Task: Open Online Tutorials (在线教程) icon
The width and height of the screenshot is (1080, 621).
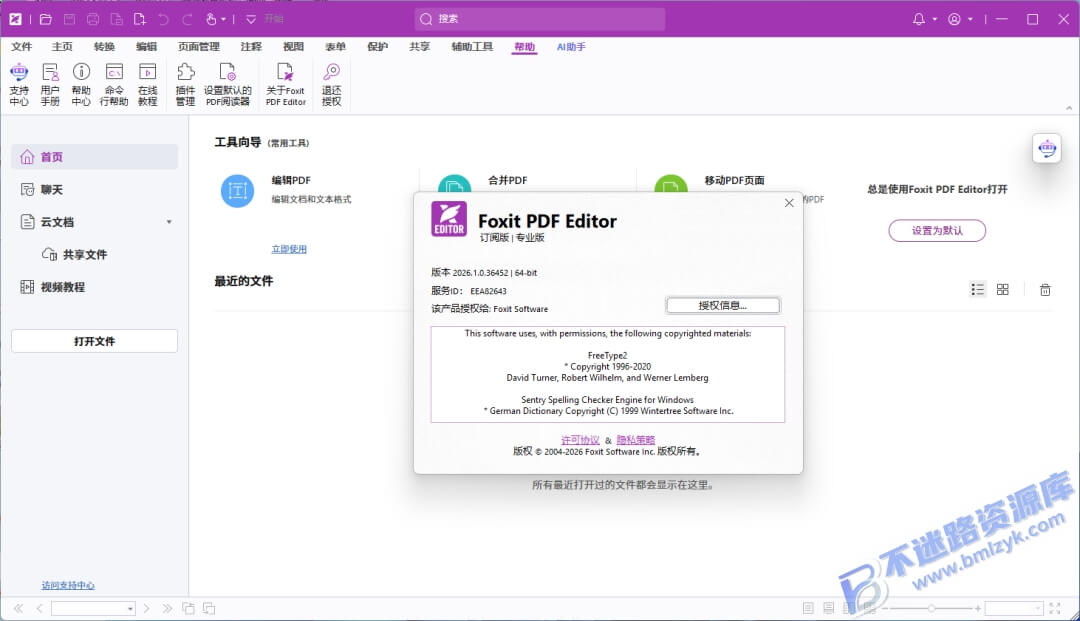Action: (x=147, y=84)
